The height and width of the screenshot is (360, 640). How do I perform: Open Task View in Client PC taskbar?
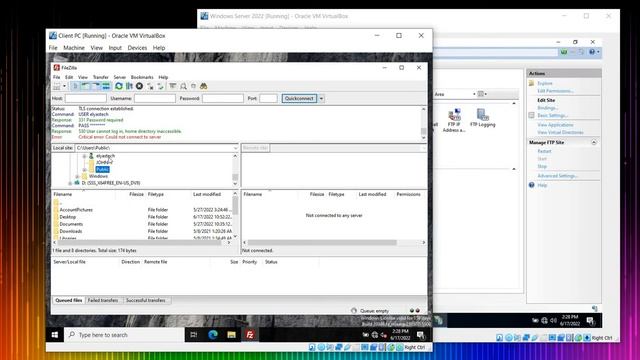pos(194,335)
